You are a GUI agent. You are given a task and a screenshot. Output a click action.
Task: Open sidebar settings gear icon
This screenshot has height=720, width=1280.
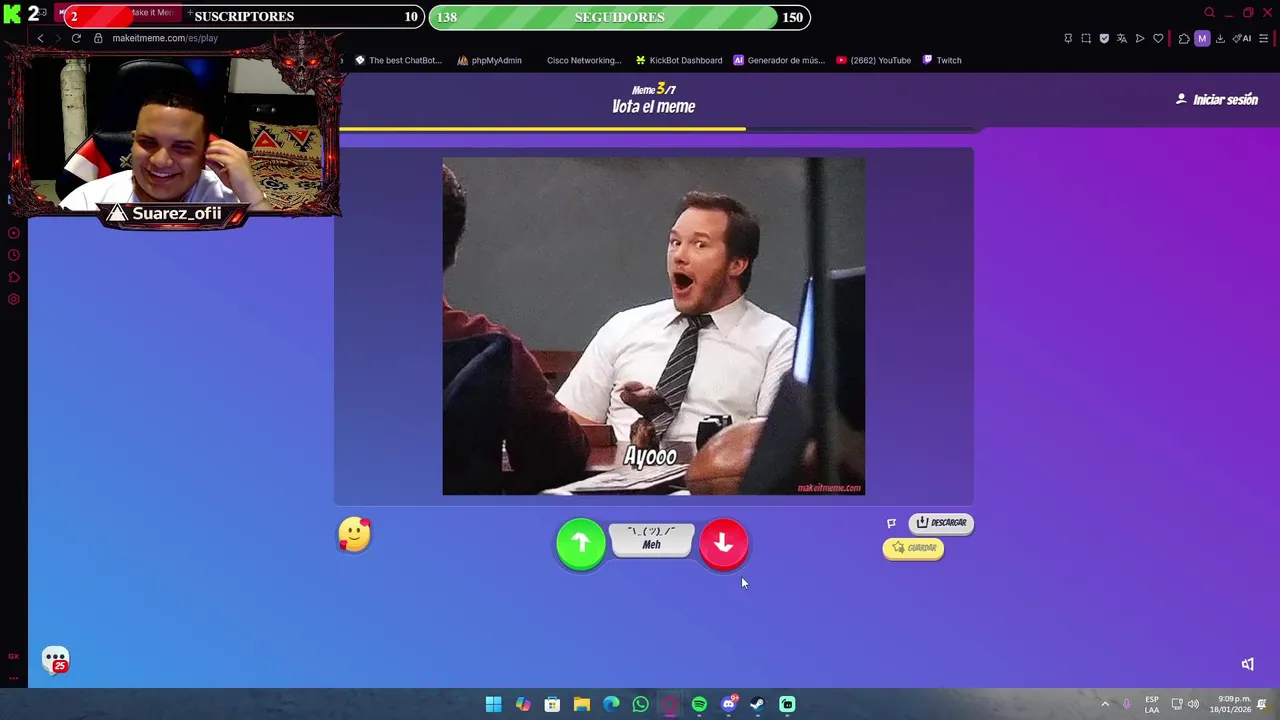point(13,299)
